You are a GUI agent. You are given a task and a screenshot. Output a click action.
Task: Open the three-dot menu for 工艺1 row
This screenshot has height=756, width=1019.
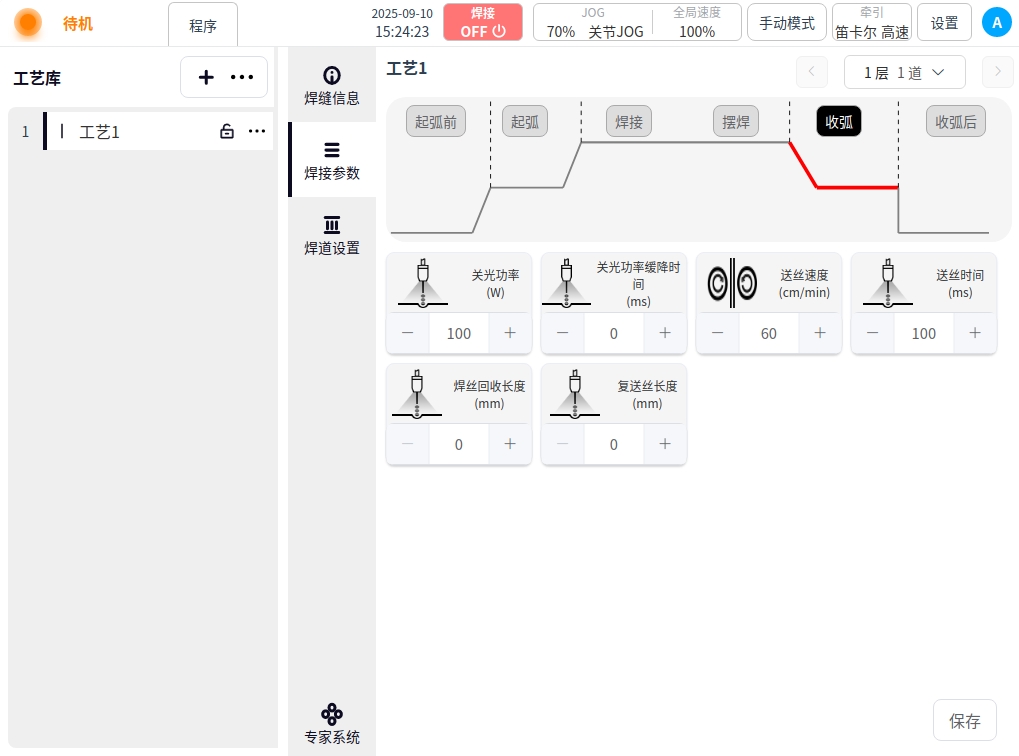point(257,131)
